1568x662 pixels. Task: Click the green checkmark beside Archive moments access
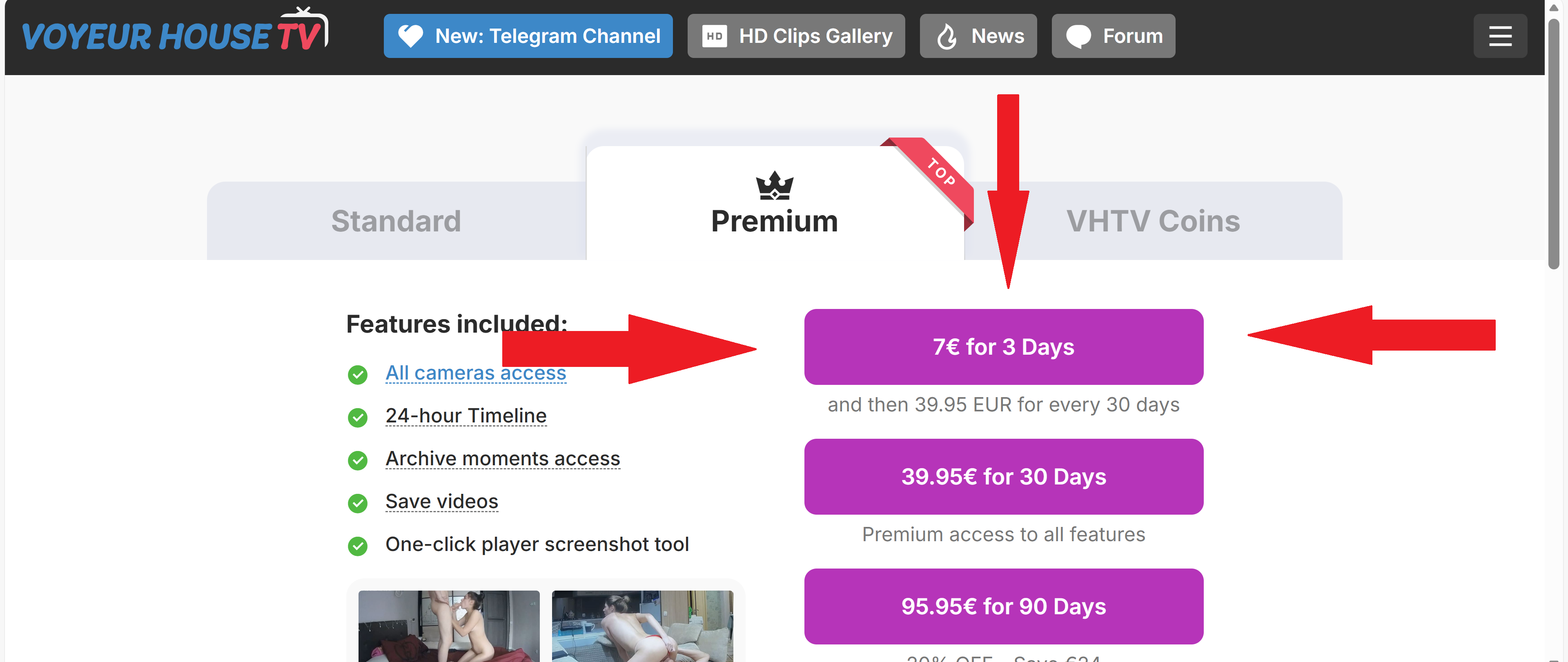coord(357,460)
